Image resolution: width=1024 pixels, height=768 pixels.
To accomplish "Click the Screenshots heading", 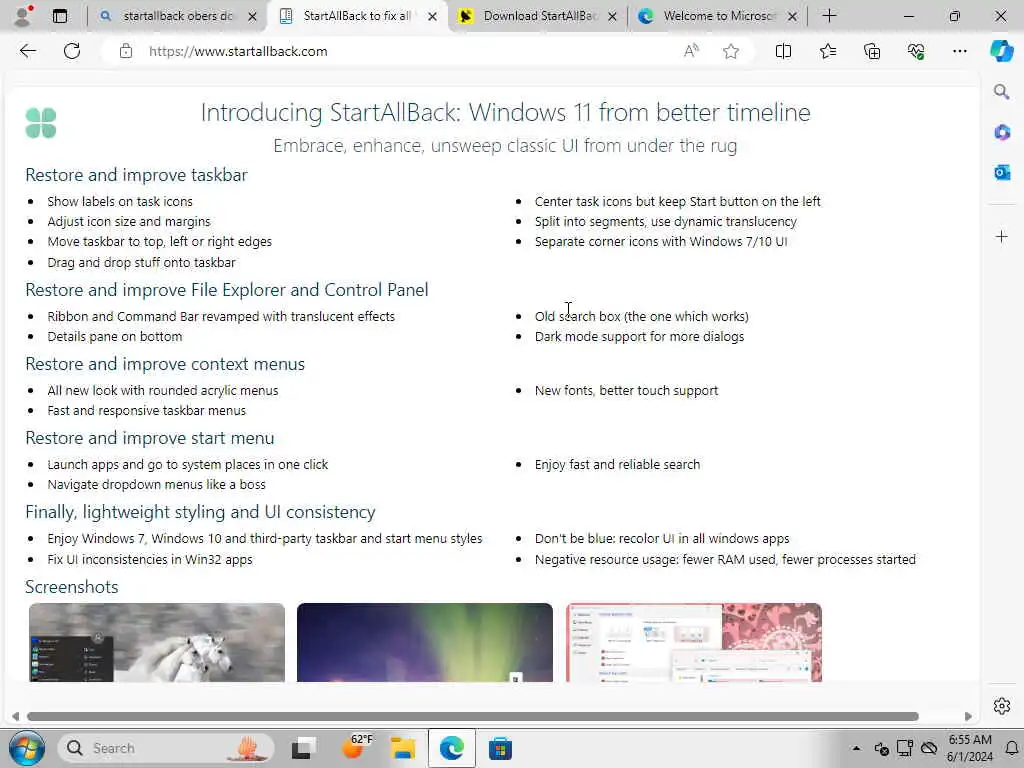I will (72, 586).
